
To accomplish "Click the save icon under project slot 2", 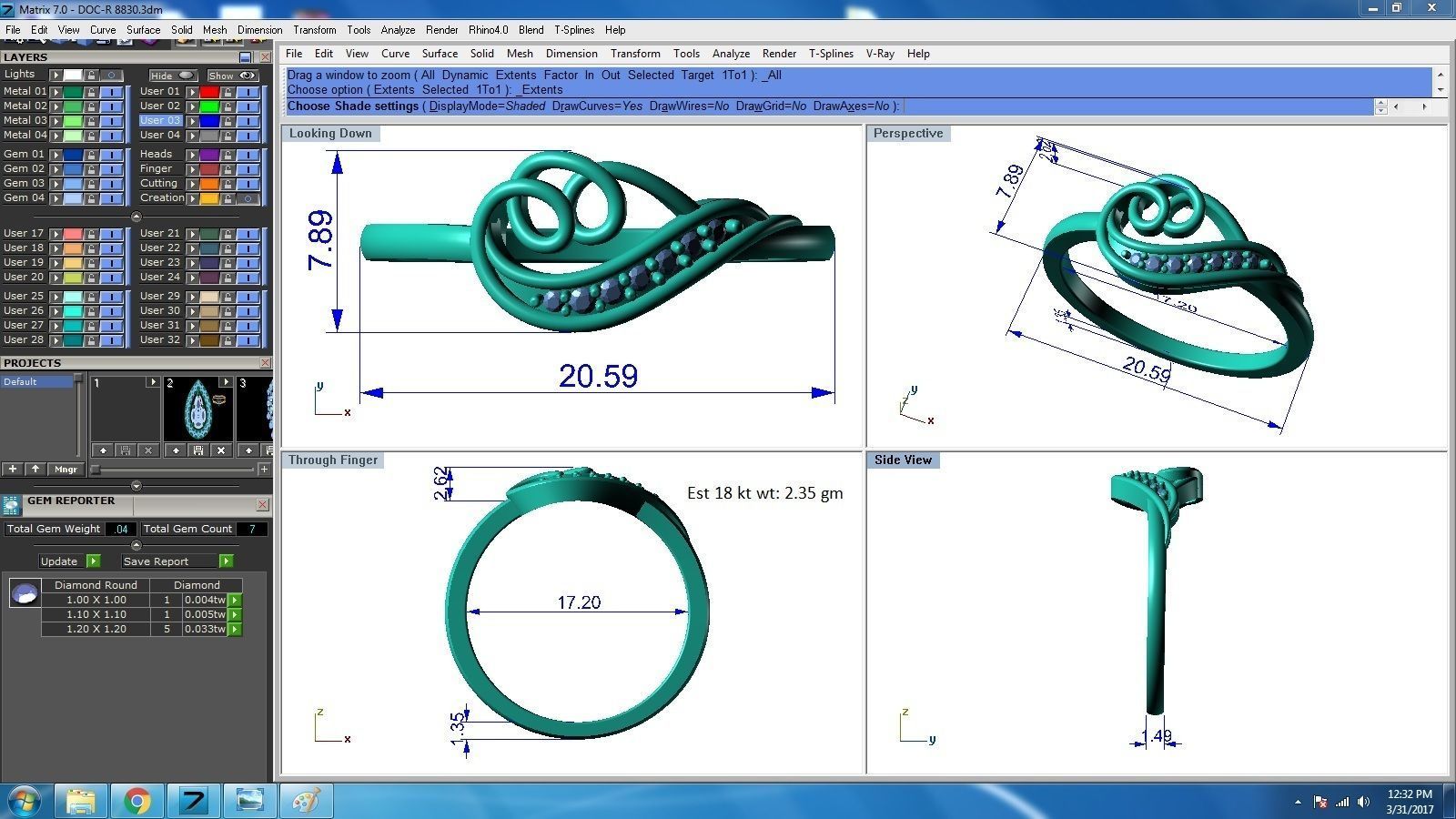I will coord(197,450).
